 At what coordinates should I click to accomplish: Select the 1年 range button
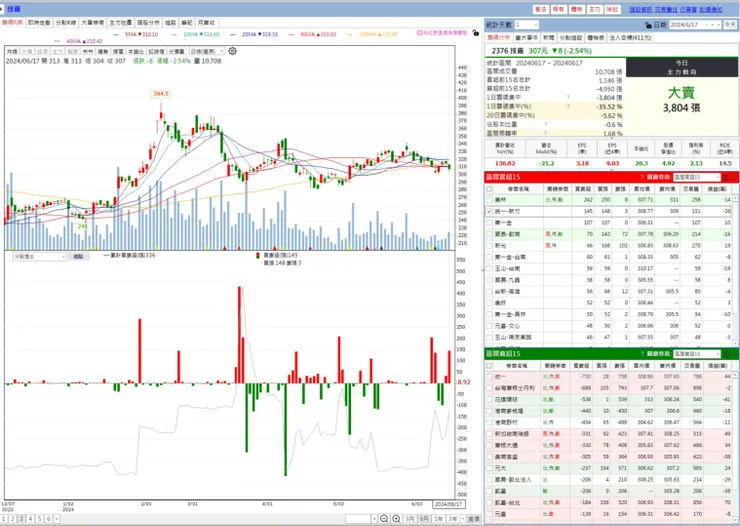pyautogui.click(x=438, y=518)
